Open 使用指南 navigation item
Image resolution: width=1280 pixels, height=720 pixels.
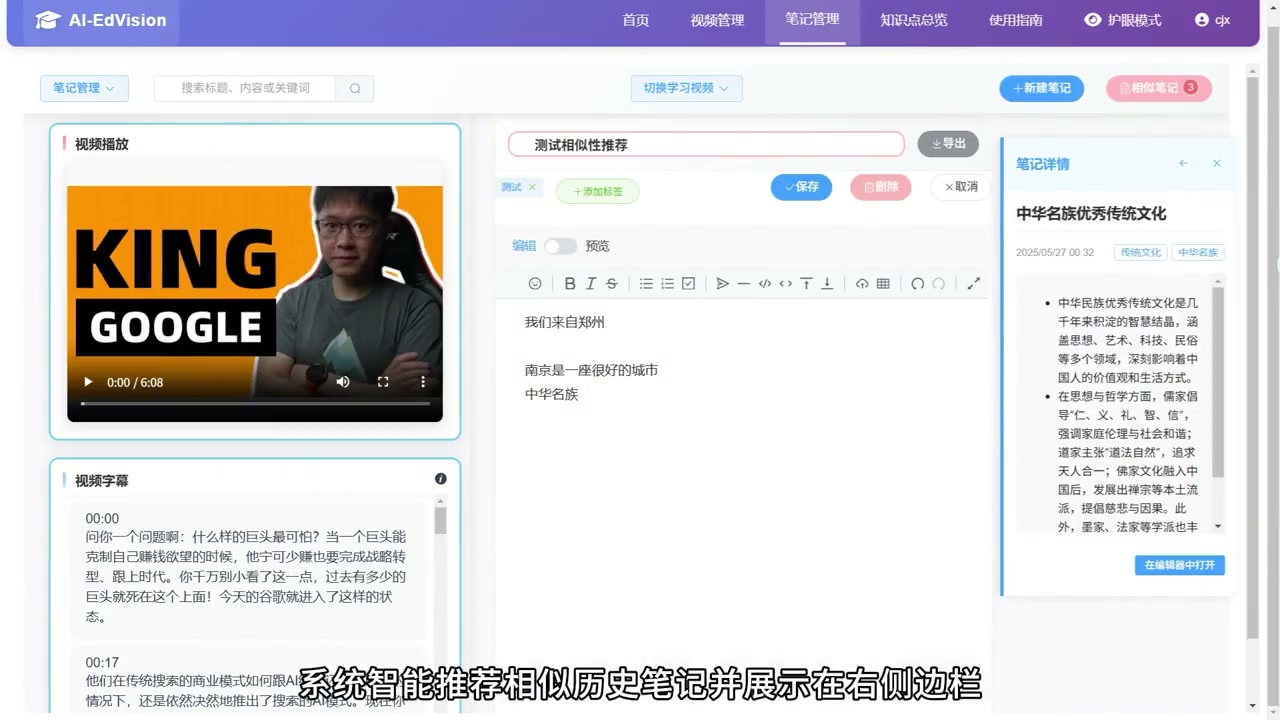(x=1016, y=20)
